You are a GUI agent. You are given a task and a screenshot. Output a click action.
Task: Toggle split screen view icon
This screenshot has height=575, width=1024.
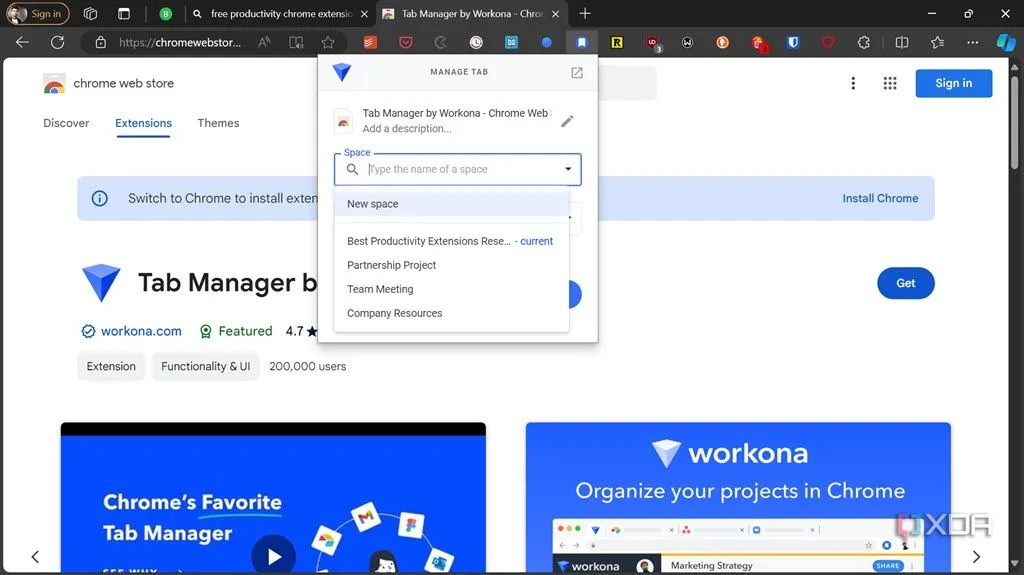click(x=902, y=42)
